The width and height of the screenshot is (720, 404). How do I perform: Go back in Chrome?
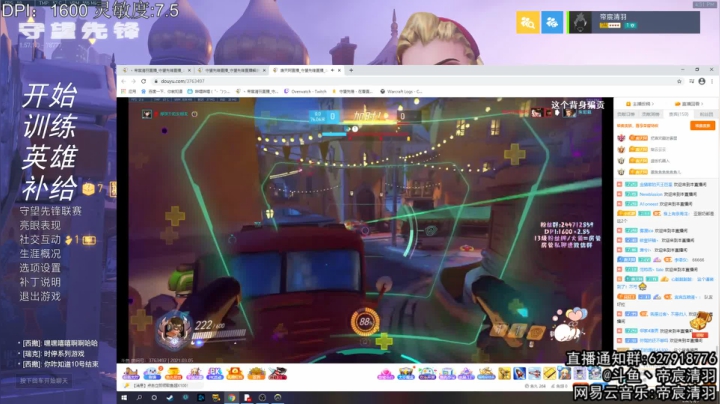pyautogui.click(x=124, y=81)
